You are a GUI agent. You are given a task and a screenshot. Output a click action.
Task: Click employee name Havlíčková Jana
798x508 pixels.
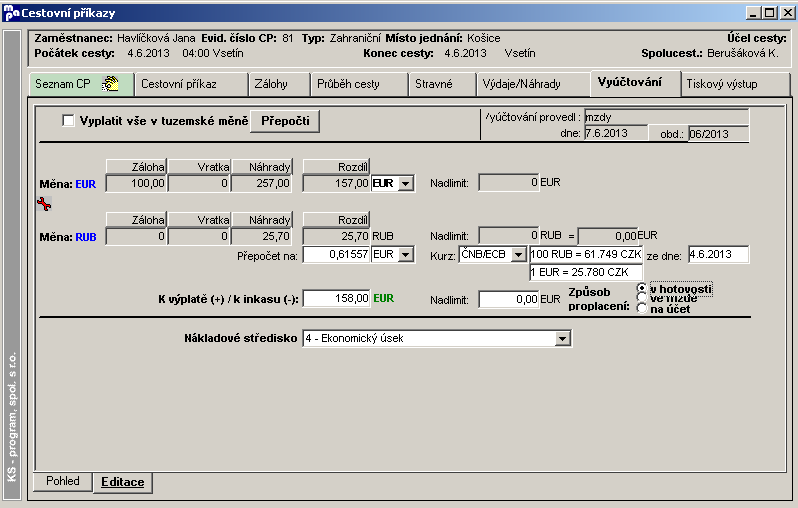click(x=156, y=38)
